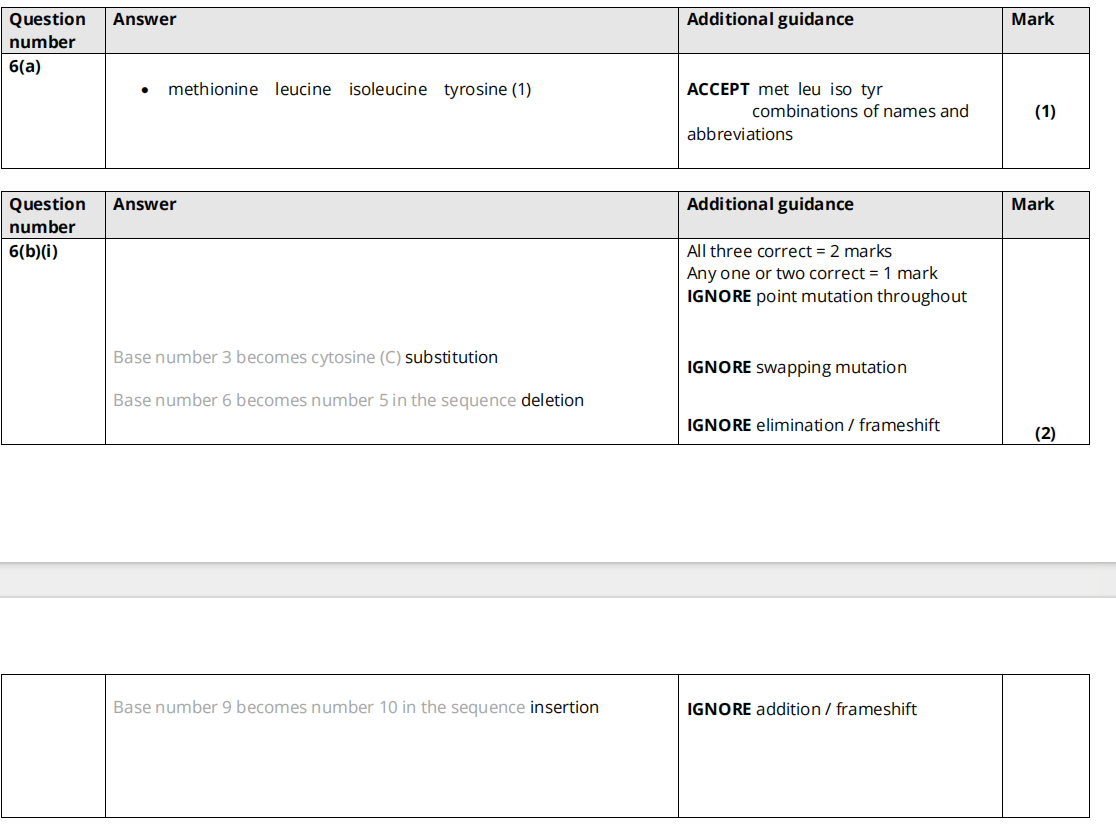Click the question number 6(a) cell
Viewport: 1116px width, 830px height.
pos(26,67)
